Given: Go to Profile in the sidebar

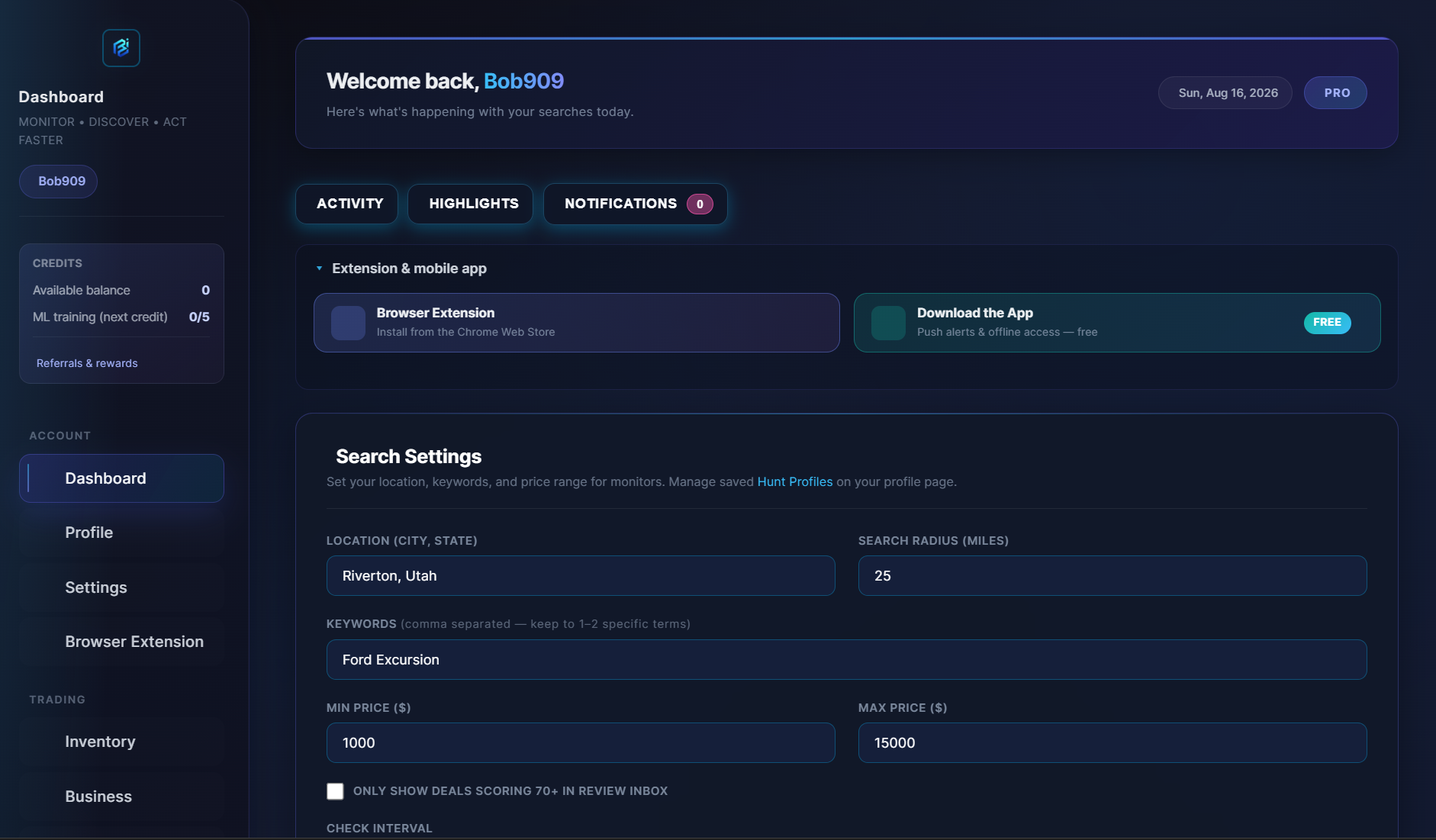Looking at the screenshot, I should [121, 533].
